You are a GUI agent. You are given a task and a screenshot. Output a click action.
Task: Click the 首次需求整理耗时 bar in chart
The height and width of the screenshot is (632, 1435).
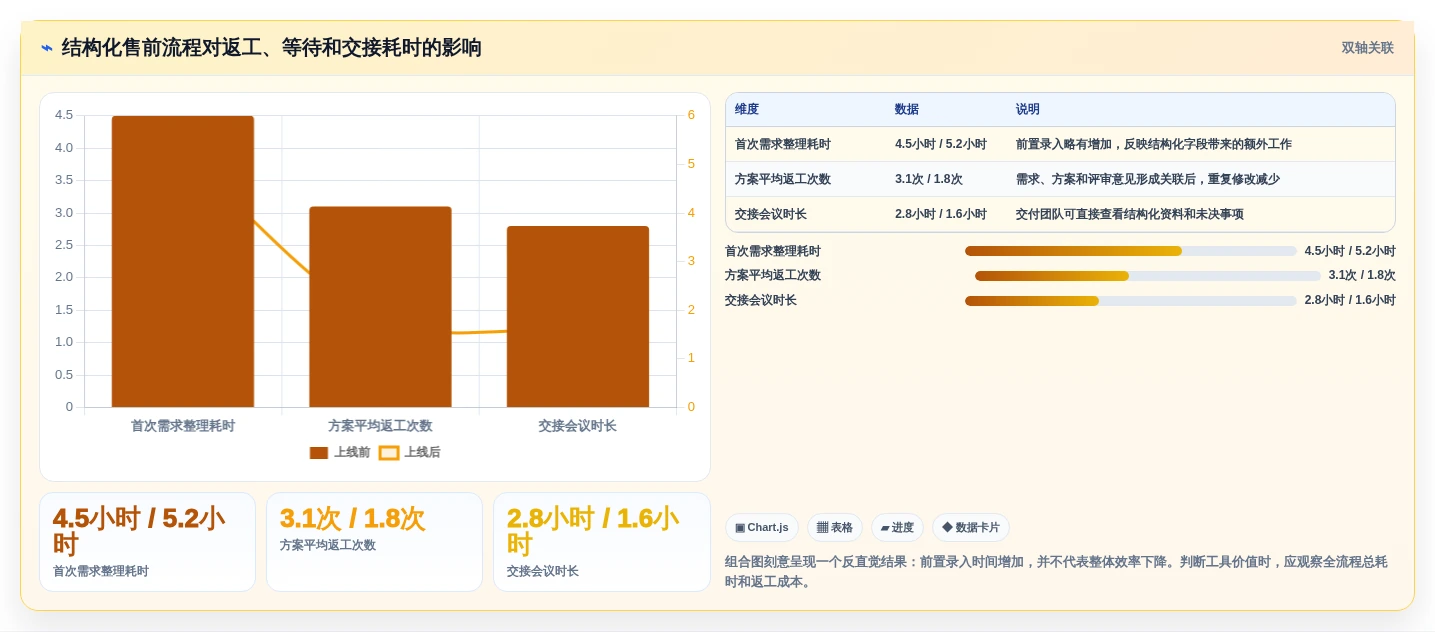click(183, 261)
